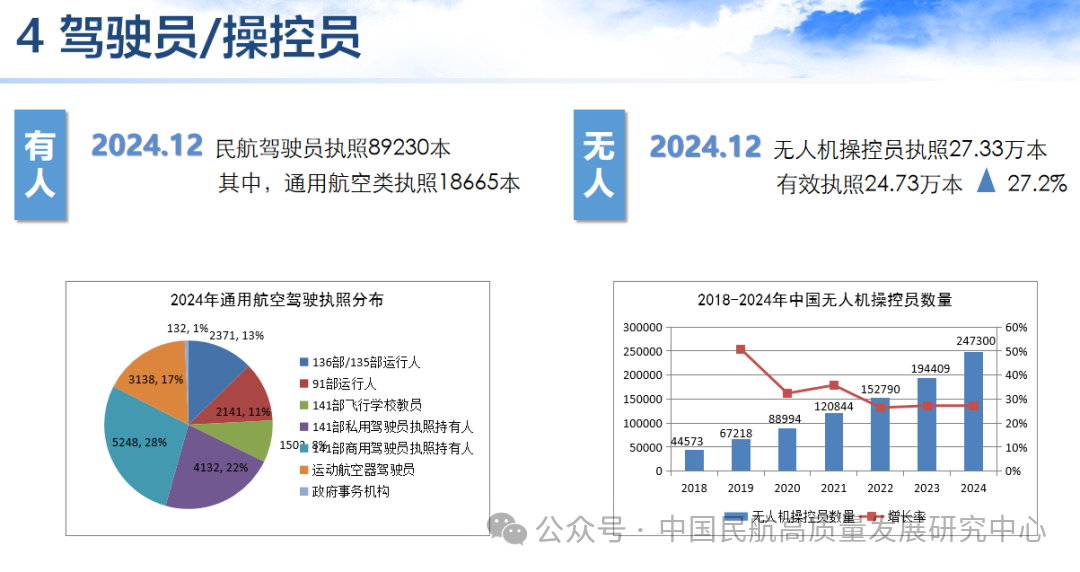The image size is (1080, 572).
Task: Click blue legend square for 136部/135部运行人
Action: (x=304, y=362)
